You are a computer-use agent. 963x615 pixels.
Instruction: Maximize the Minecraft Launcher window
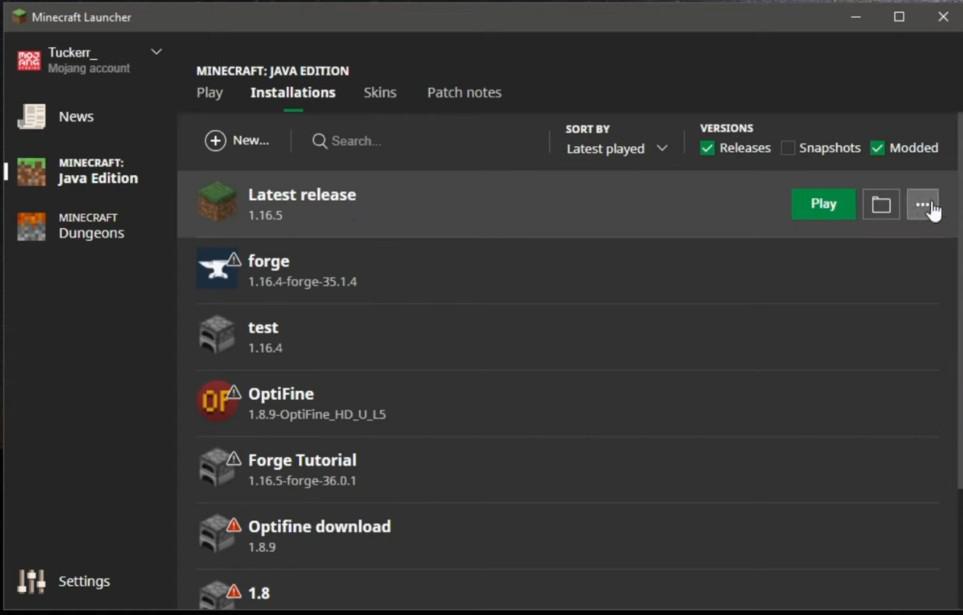[x=899, y=17]
